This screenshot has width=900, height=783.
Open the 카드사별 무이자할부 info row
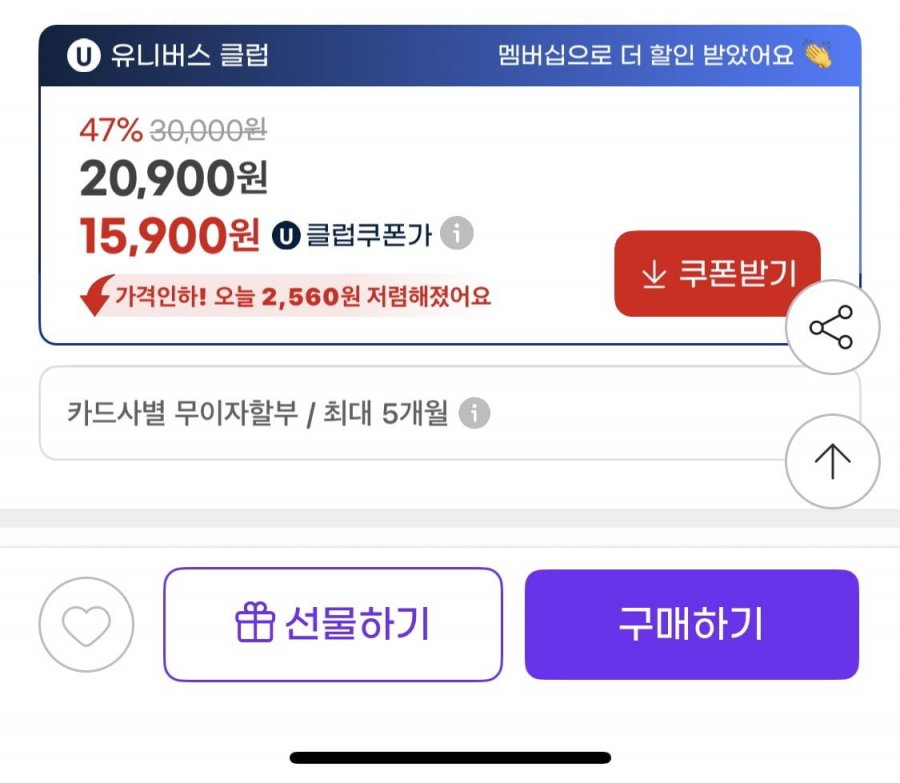[x=449, y=413]
